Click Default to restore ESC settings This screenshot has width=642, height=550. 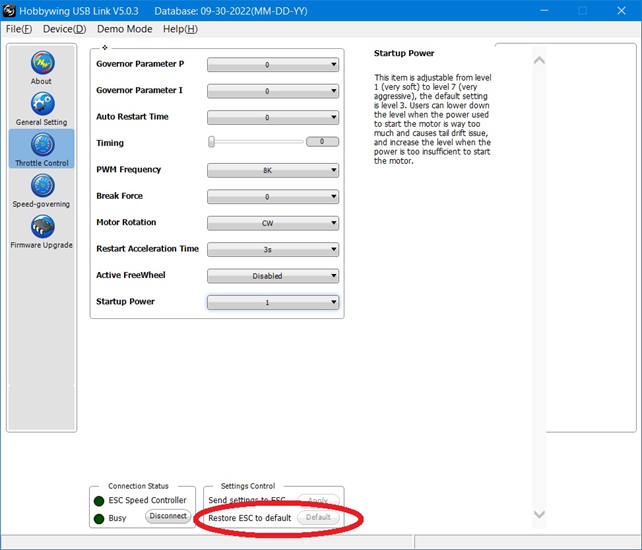[x=318, y=518]
